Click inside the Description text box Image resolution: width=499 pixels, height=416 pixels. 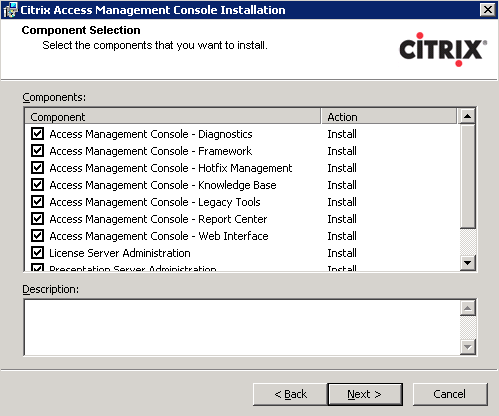pyautogui.click(x=242, y=327)
